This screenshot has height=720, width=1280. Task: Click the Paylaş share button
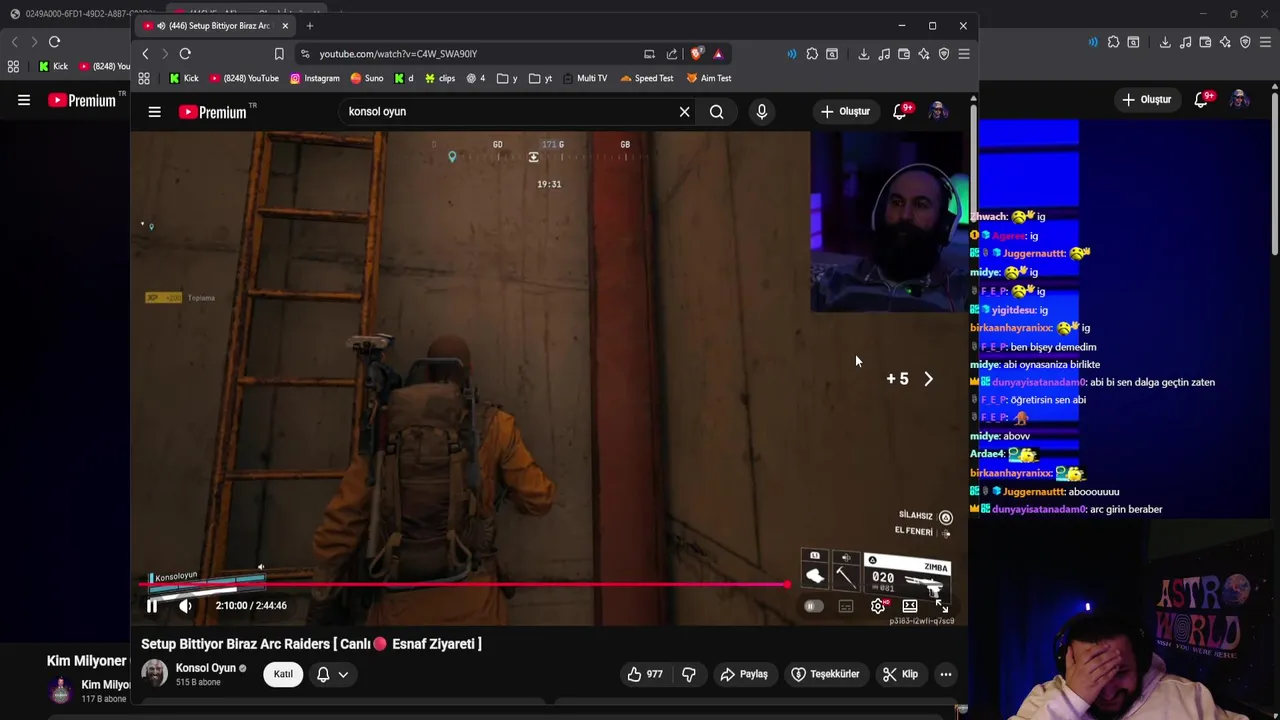click(744, 674)
